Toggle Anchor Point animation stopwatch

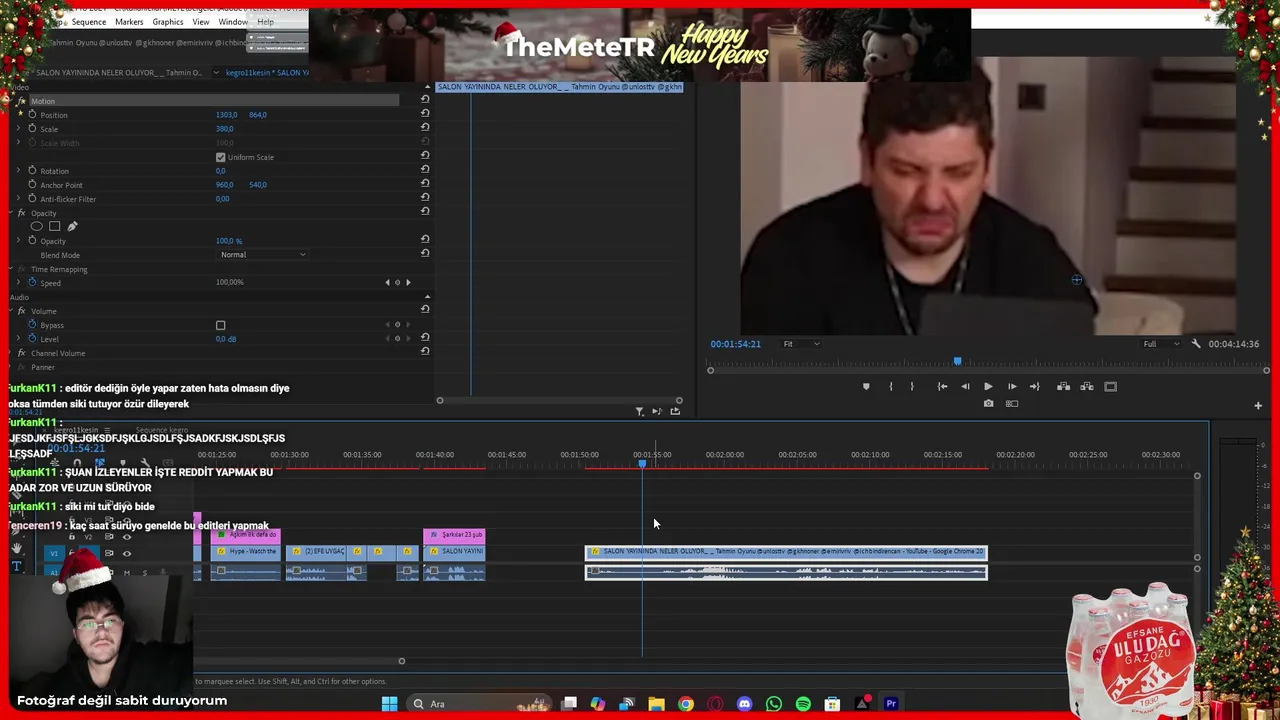[x=32, y=185]
